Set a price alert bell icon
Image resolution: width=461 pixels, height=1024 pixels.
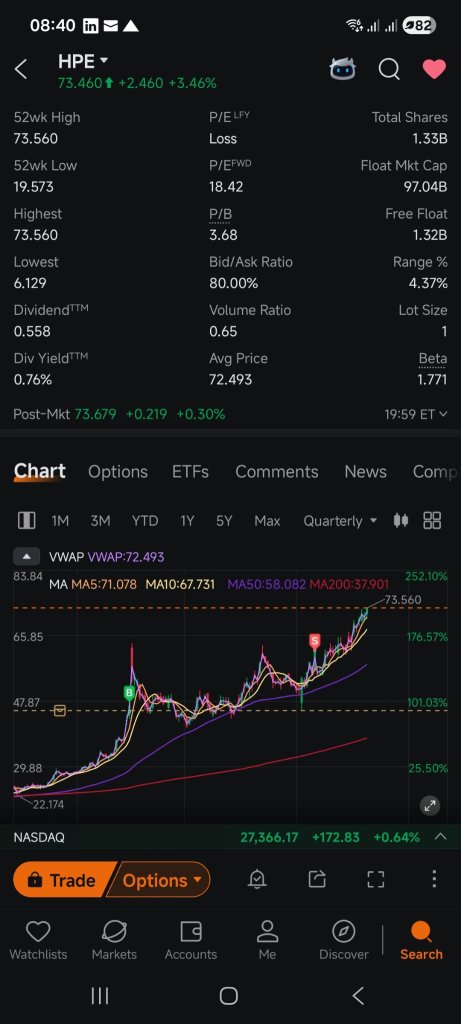point(257,880)
